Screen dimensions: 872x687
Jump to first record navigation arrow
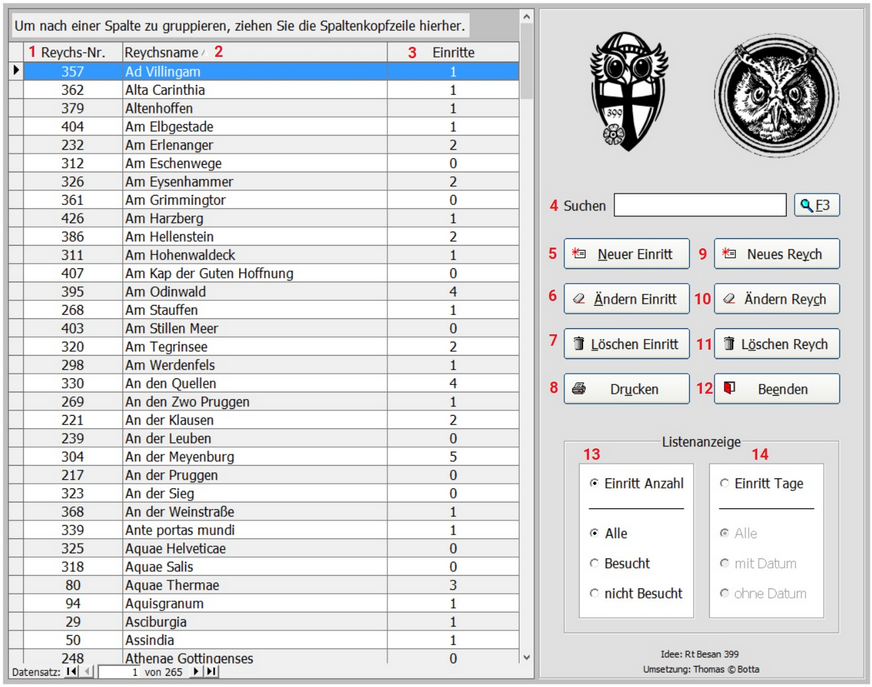[71, 671]
